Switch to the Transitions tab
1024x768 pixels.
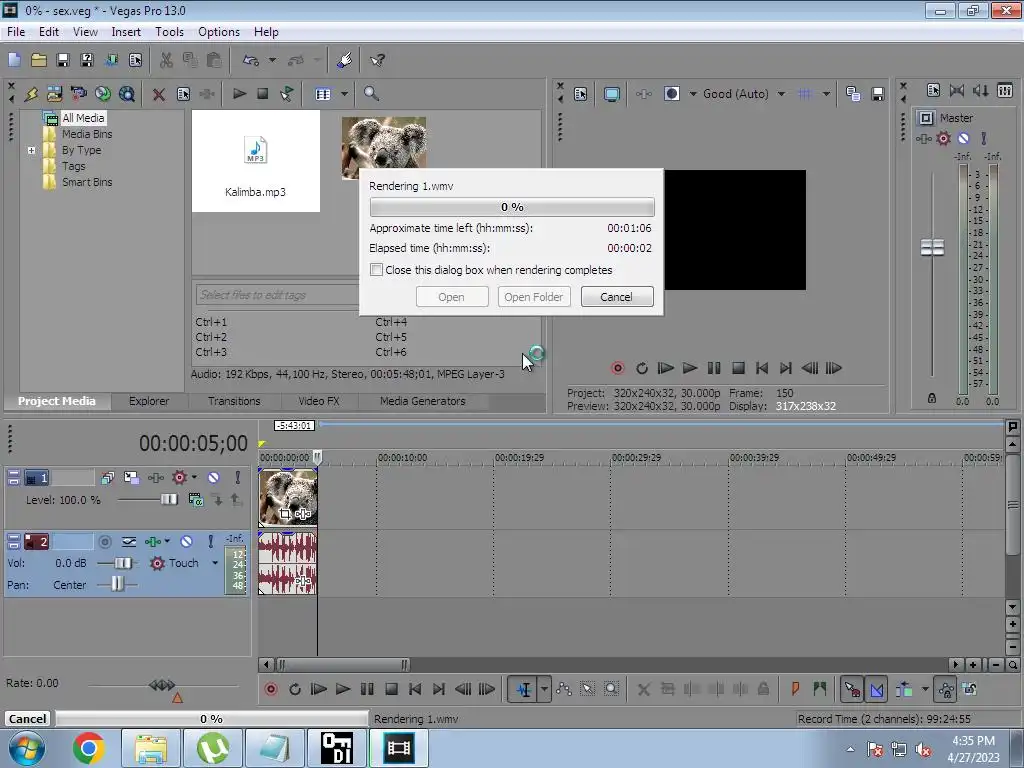pyautogui.click(x=234, y=401)
